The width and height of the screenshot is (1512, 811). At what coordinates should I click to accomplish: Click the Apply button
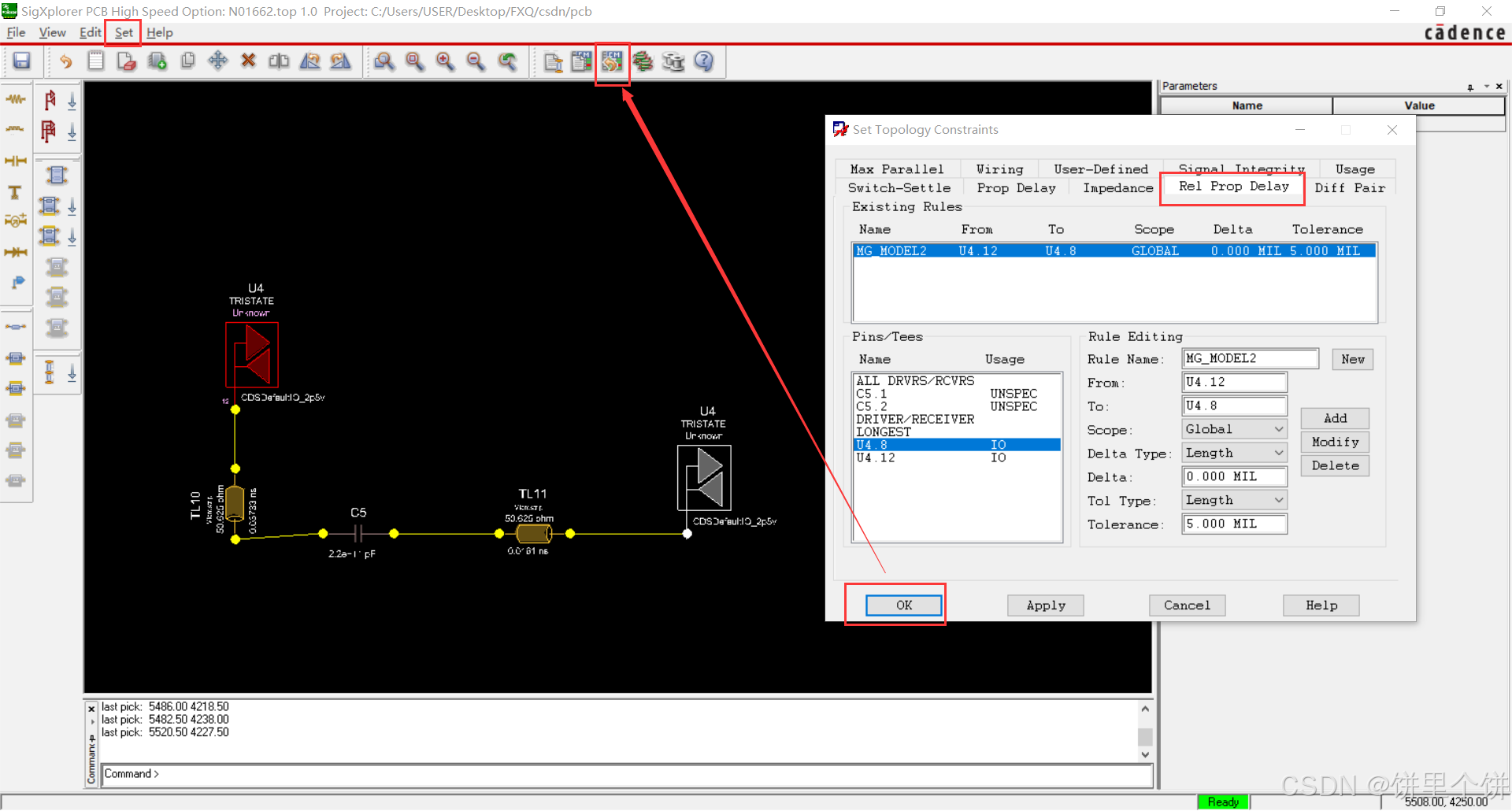click(x=1046, y=605)
